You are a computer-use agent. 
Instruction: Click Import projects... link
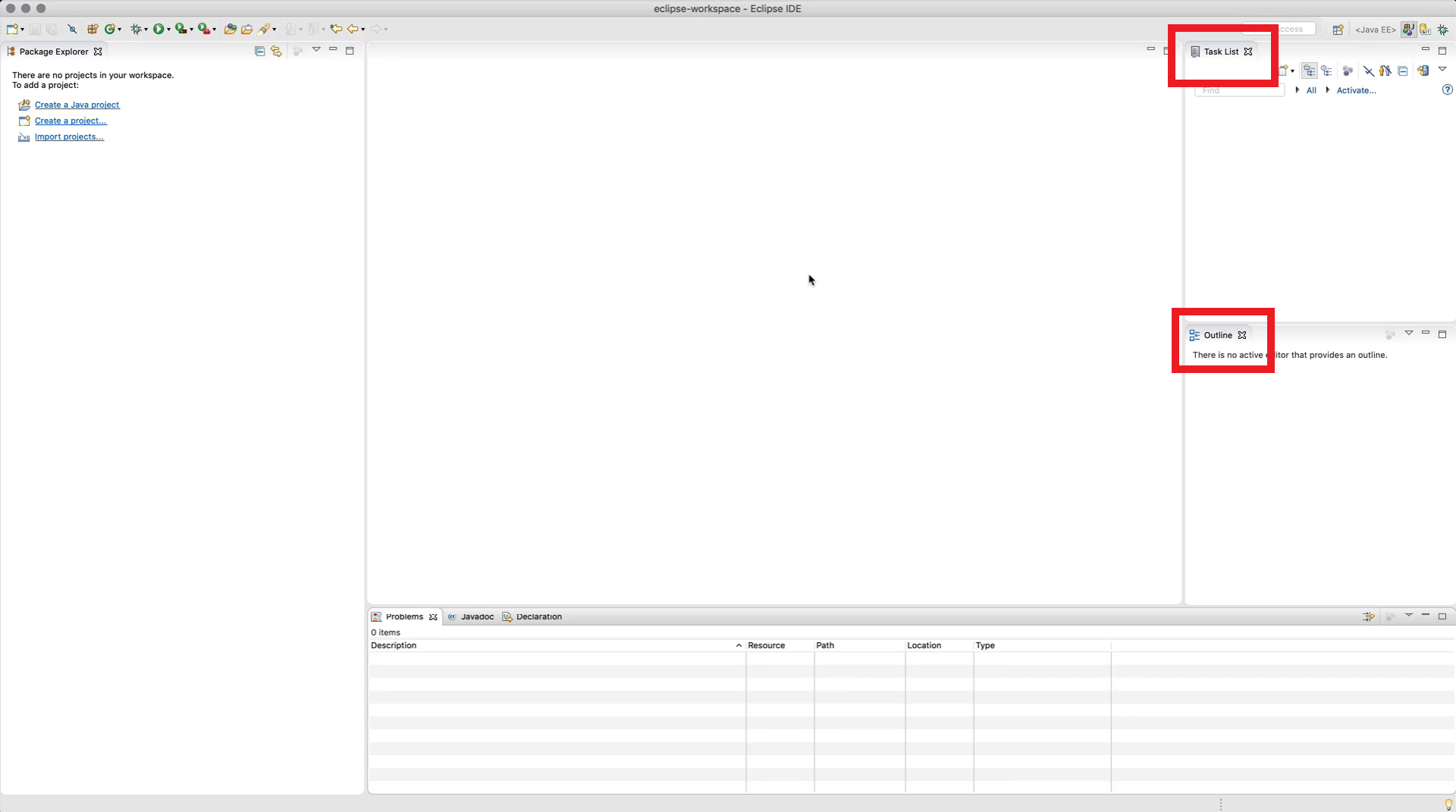point(69,136)
